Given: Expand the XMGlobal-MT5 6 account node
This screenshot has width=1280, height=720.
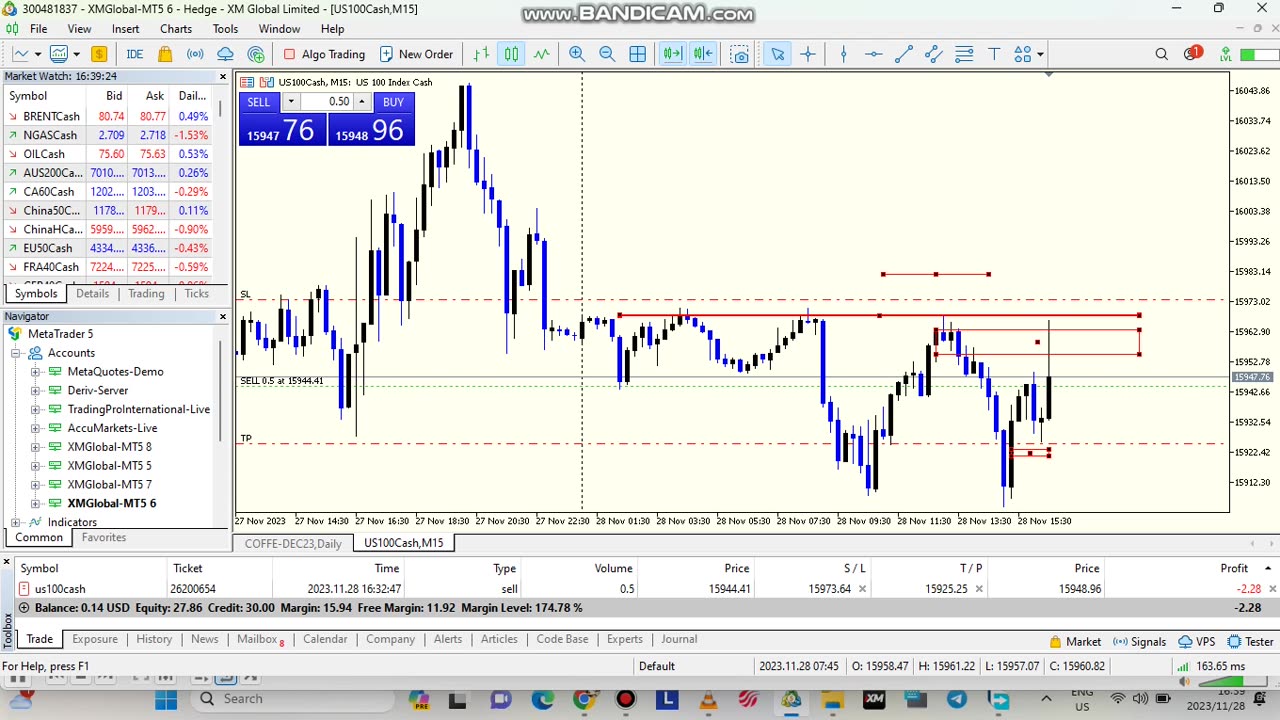Looking at the screenshot, I should point(36,504).
